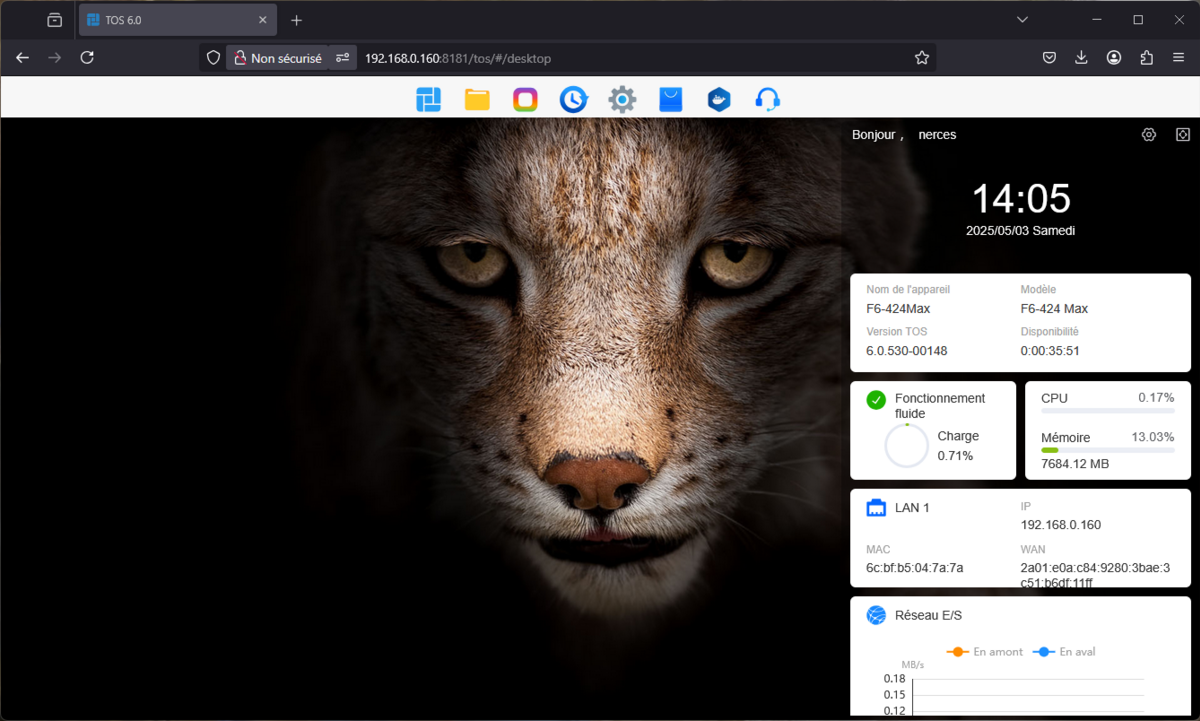Click the Fonctionnement fluide status text

pyautogui.click(x=940, y=405)
